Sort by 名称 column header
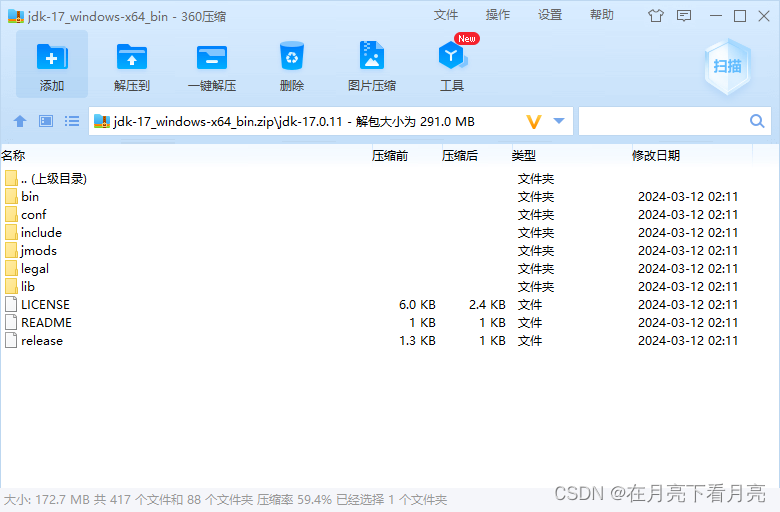780x512 pixels. [x=13, y=156]
